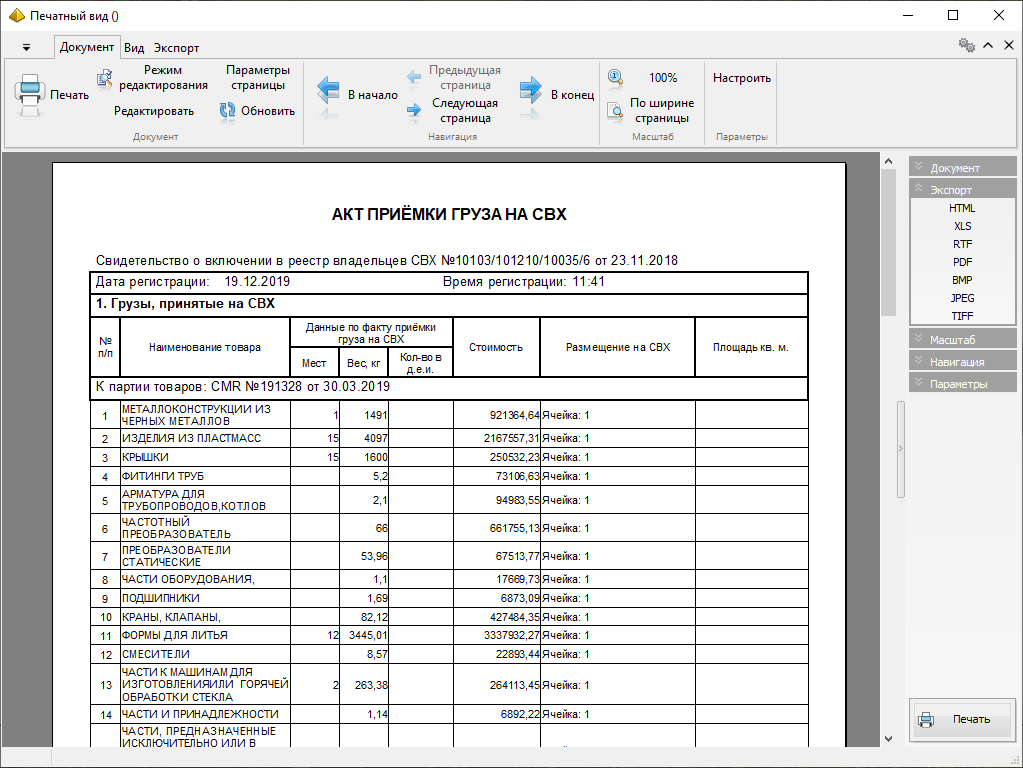Expand the Навигация side panel section
Screen dimensions: 1023x768
[963, 361]
